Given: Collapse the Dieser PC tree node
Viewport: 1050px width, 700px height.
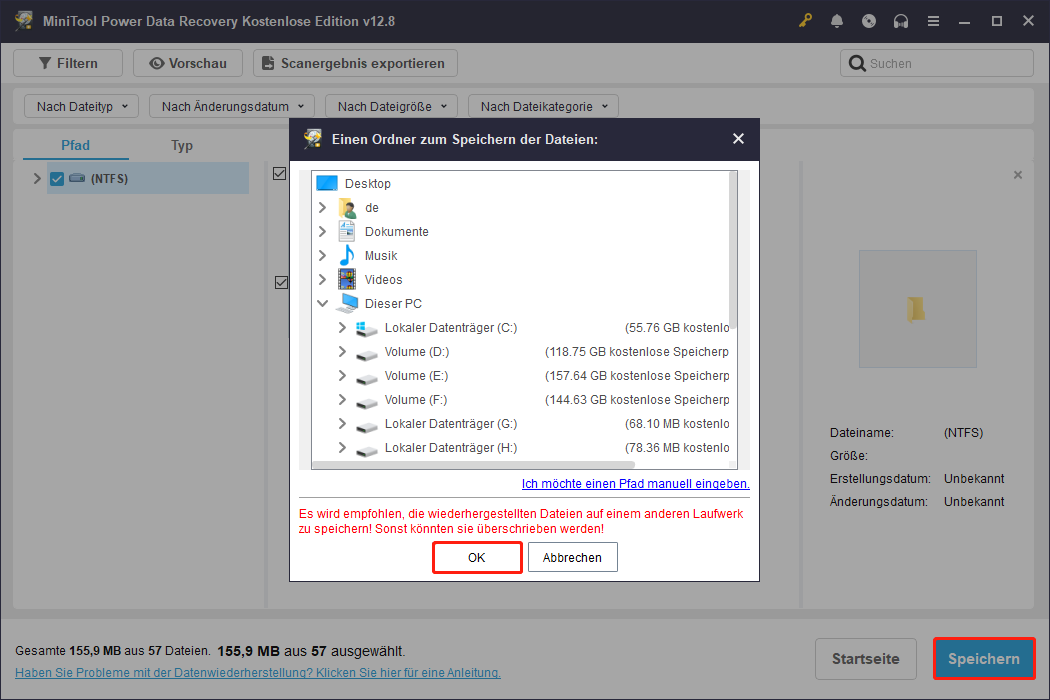Looking at the screenshot, I should point(322,303).
